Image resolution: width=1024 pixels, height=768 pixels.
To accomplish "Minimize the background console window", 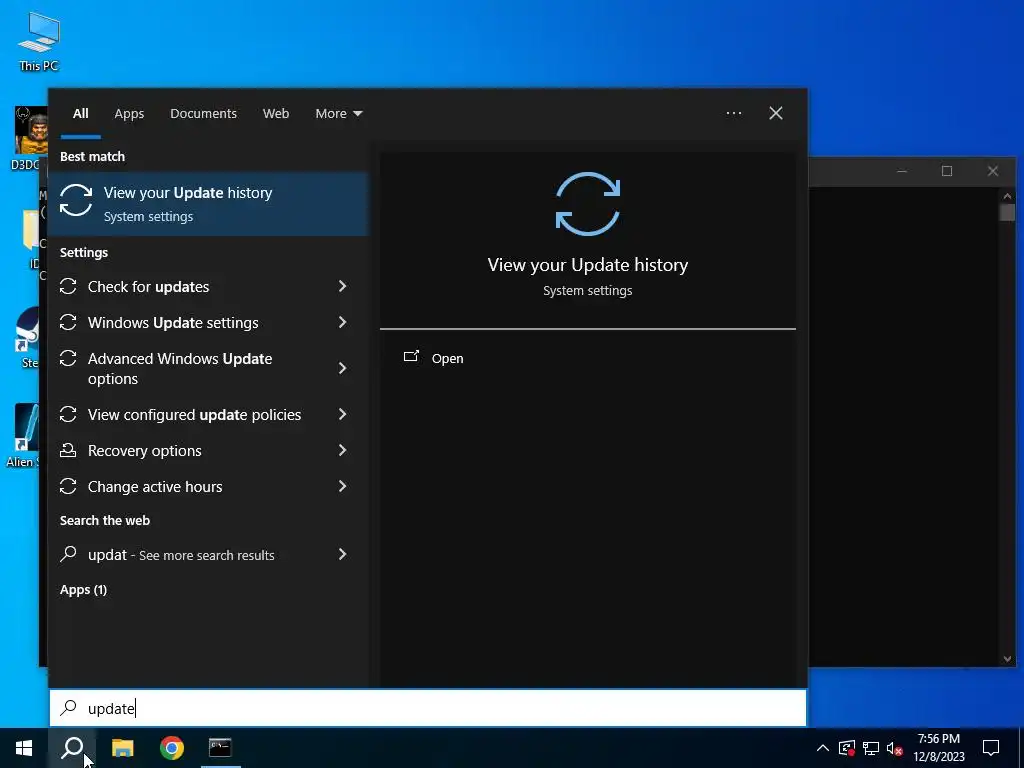I will pyautogui.click(x=902, y=171).
